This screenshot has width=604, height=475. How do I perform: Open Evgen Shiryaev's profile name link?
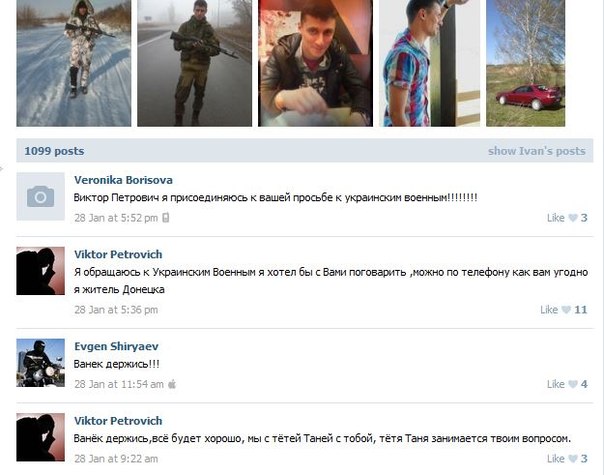point(116,346)
